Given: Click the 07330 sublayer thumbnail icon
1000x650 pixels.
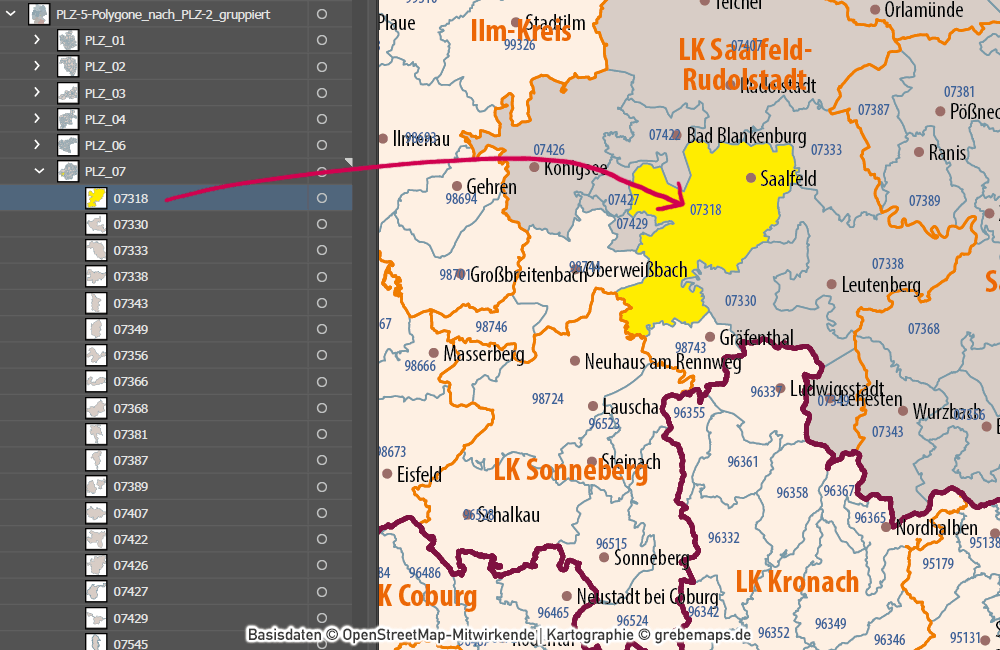Looking at the screenshot, I should point(96,224).
